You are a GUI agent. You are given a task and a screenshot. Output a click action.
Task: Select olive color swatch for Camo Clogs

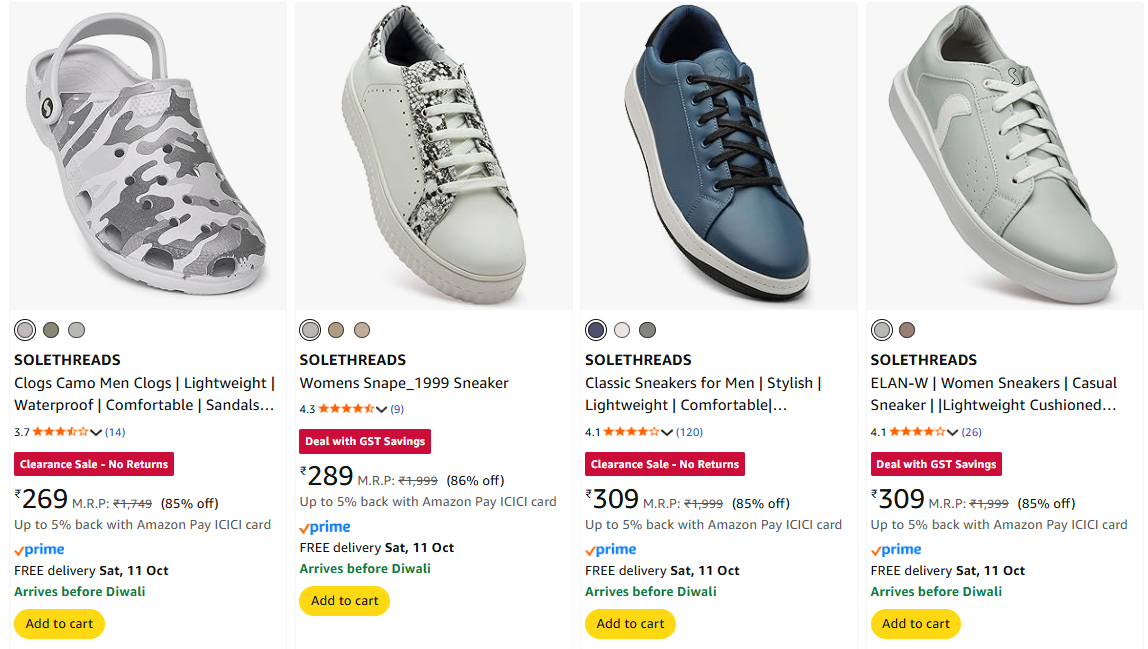point(51,330)
